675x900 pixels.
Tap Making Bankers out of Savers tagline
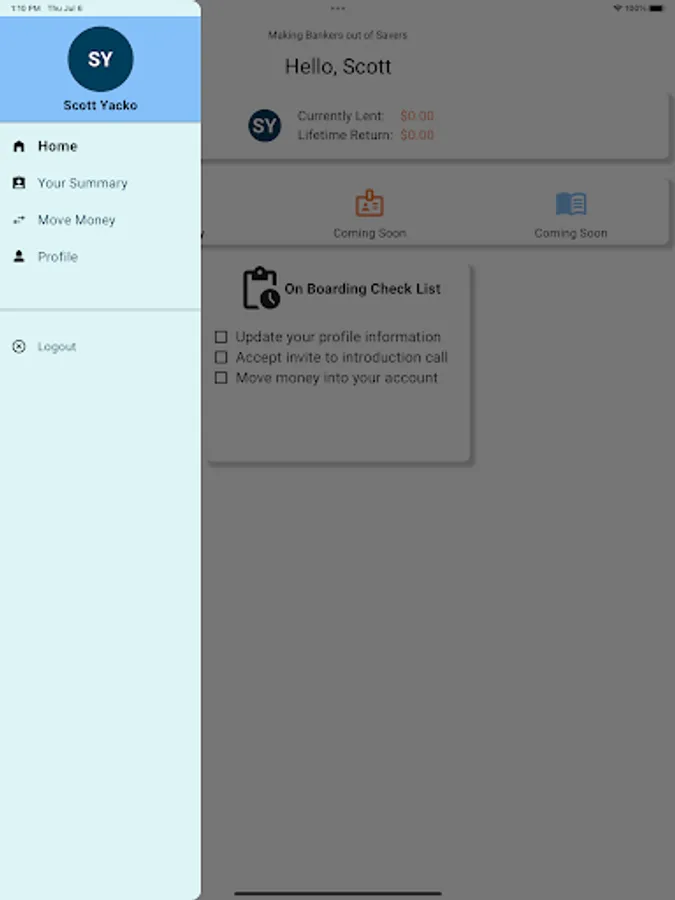click(338, 35)
